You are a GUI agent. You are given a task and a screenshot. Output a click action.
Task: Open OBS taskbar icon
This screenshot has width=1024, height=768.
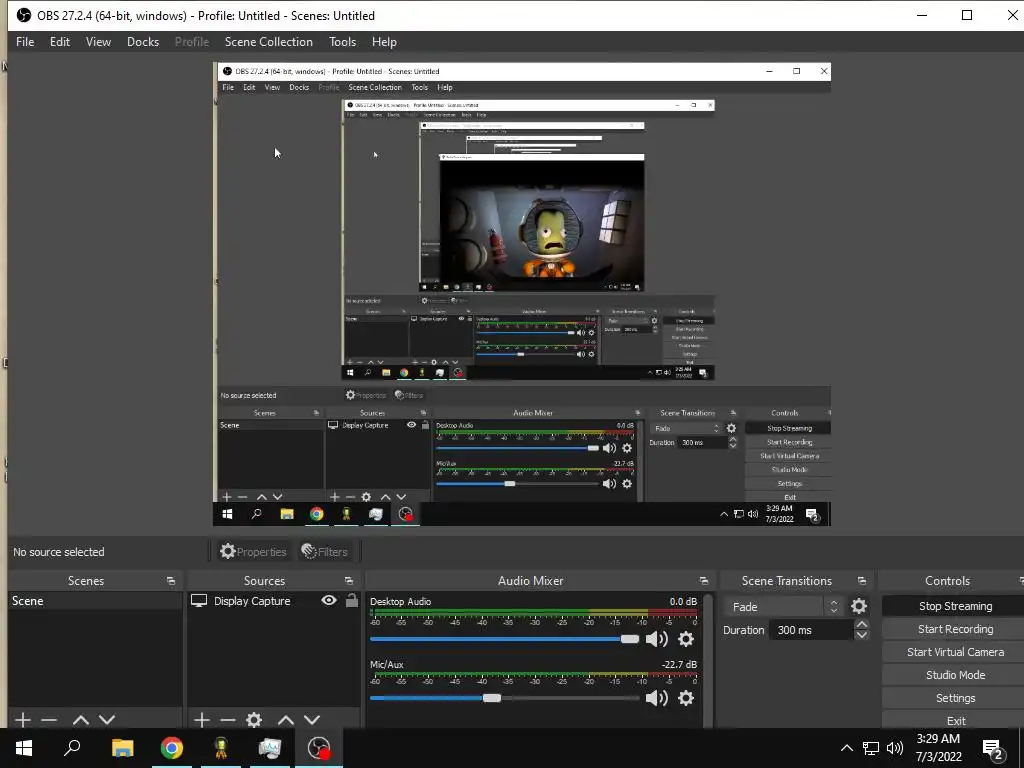pyautogui.click(x=319, y=748)
